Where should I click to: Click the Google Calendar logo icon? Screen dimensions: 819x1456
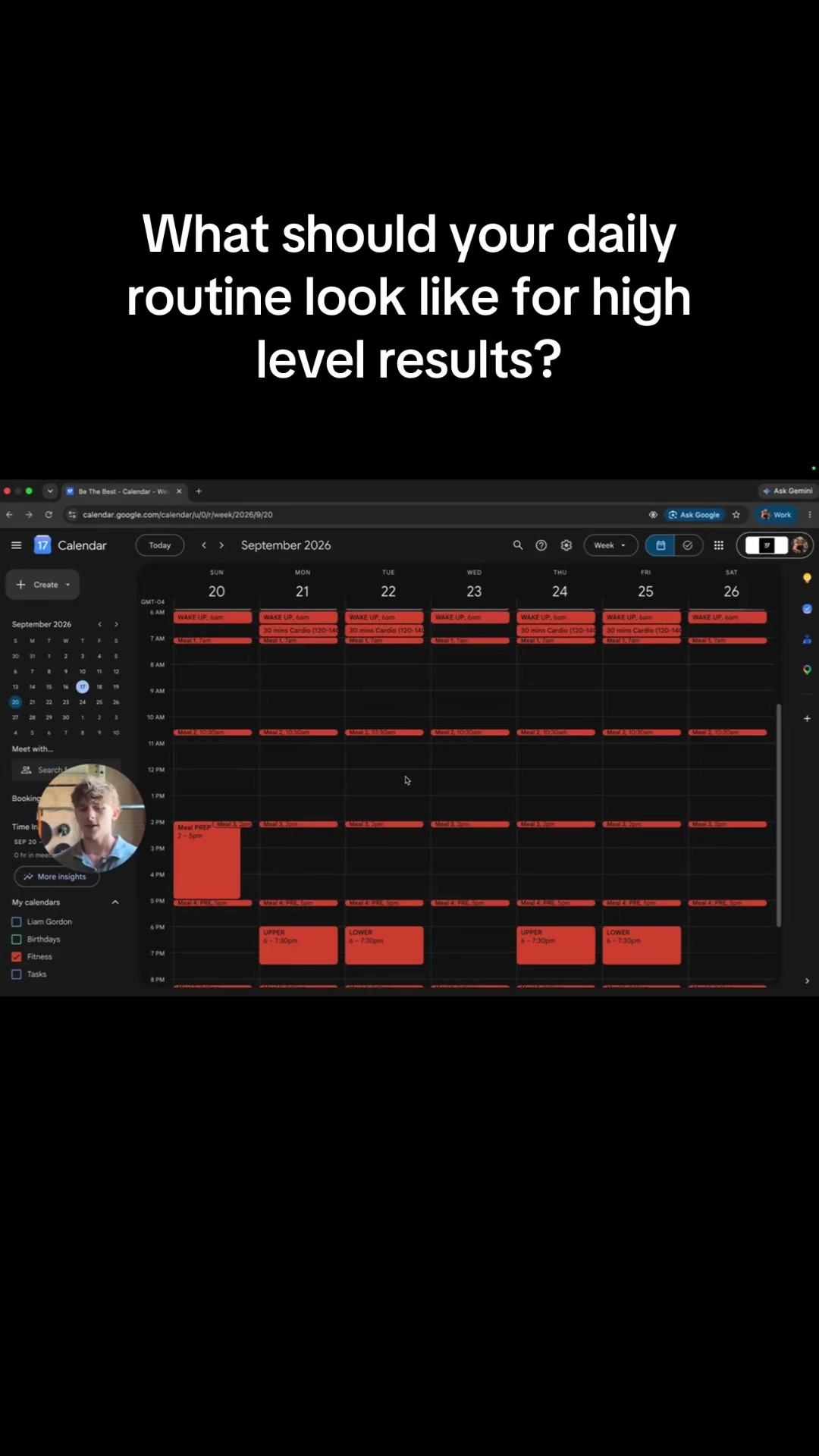pyautogui.click(x=42, y=545)
